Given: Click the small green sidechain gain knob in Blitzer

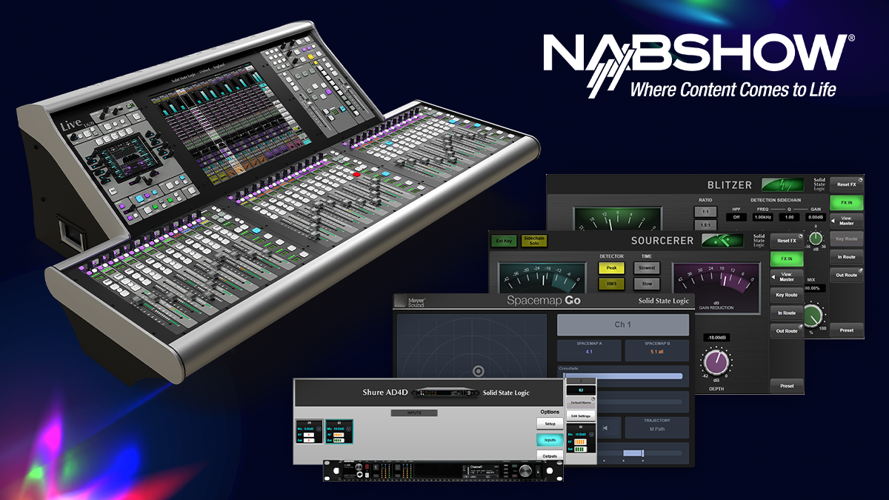Looking at the screenshot, I should [815, 238].
